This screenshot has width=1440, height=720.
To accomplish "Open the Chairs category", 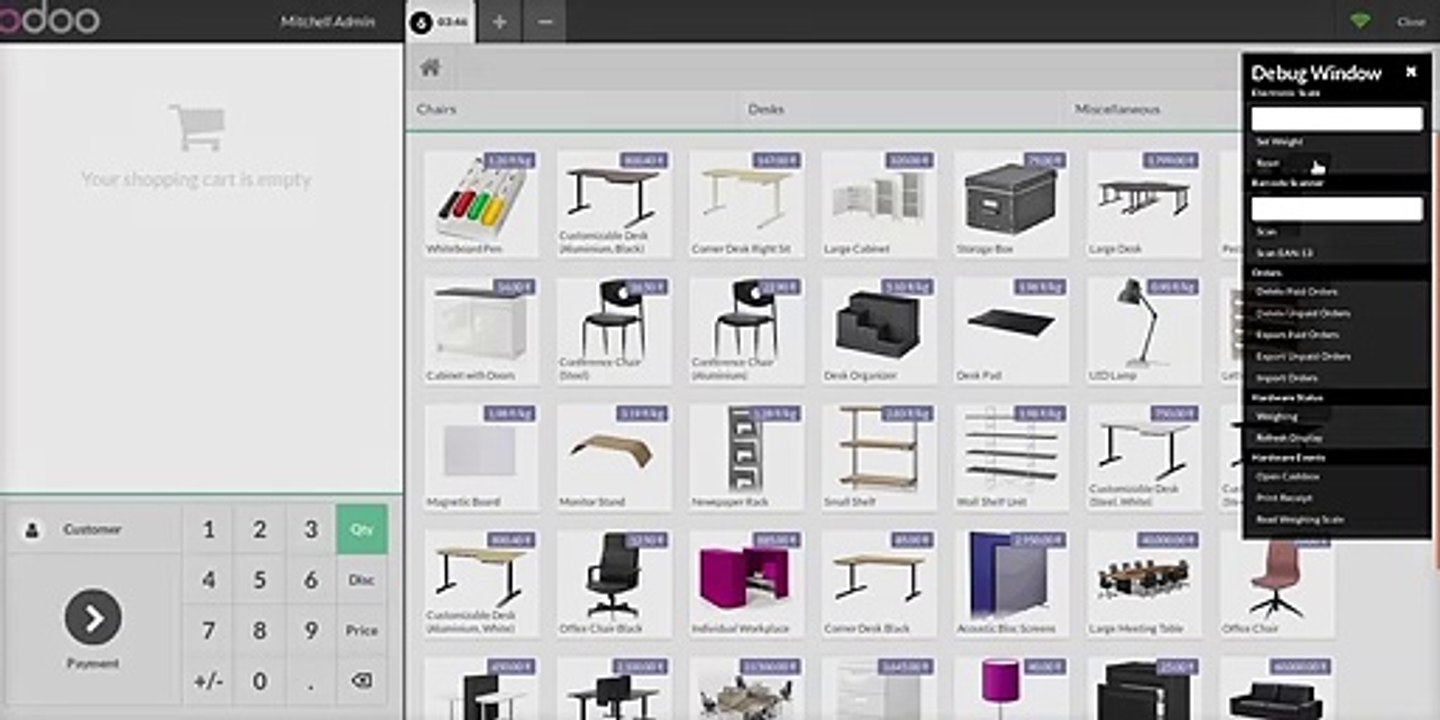I will click(x=436, y=109).
